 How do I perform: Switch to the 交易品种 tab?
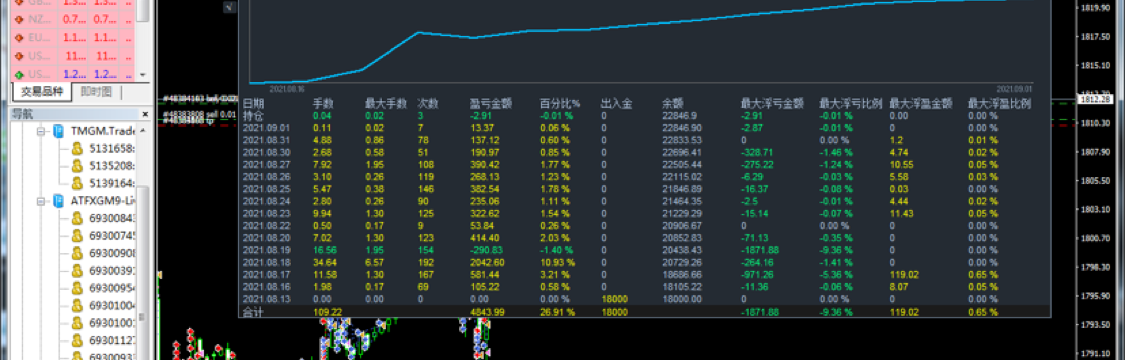(42, 92)
